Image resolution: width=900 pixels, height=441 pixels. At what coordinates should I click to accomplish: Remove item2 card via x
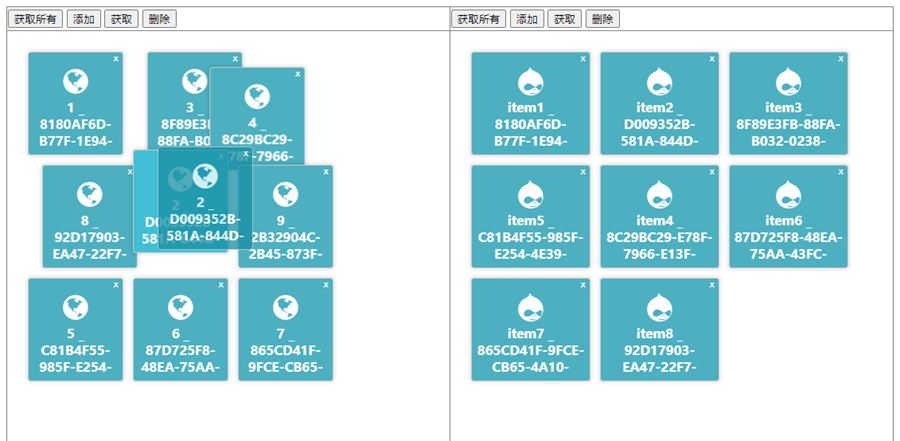click(x=712, y=59)
